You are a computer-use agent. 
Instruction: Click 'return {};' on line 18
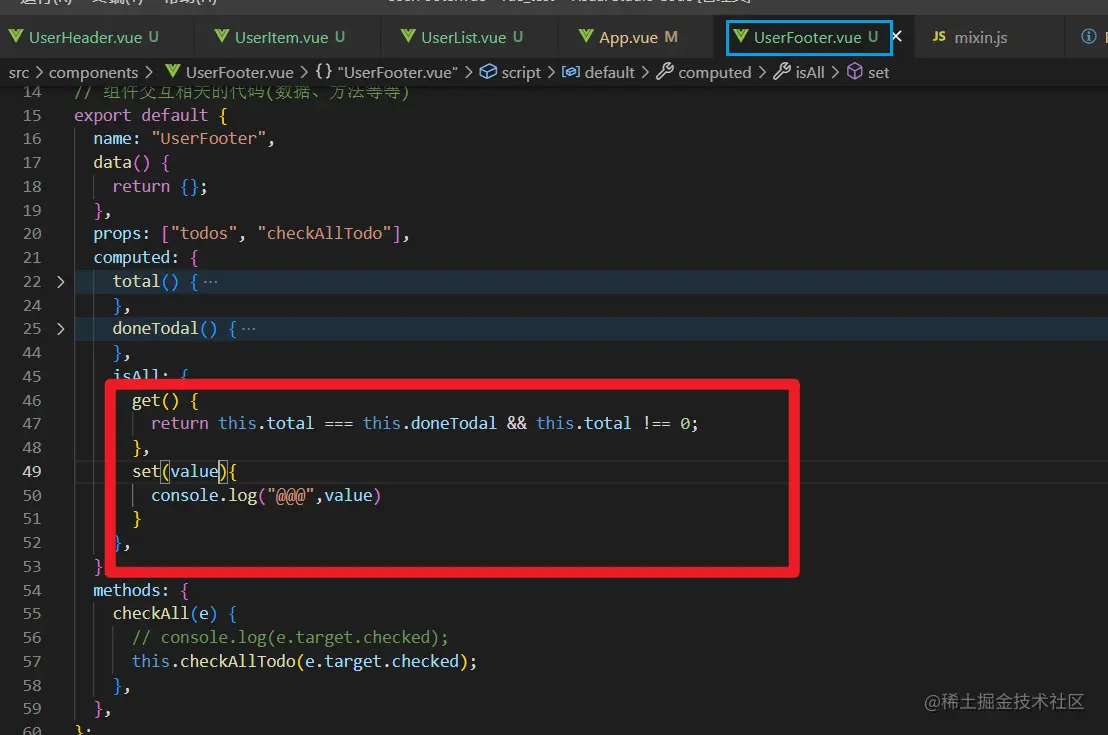[160, 187]
